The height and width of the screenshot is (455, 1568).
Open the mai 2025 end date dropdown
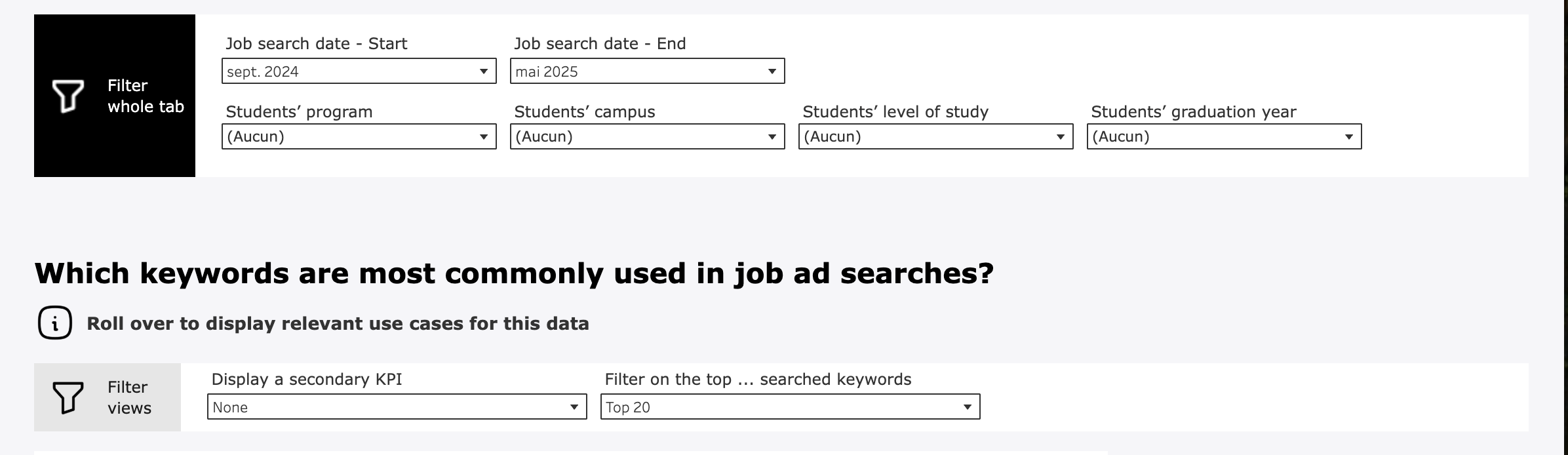coord(647,71)
